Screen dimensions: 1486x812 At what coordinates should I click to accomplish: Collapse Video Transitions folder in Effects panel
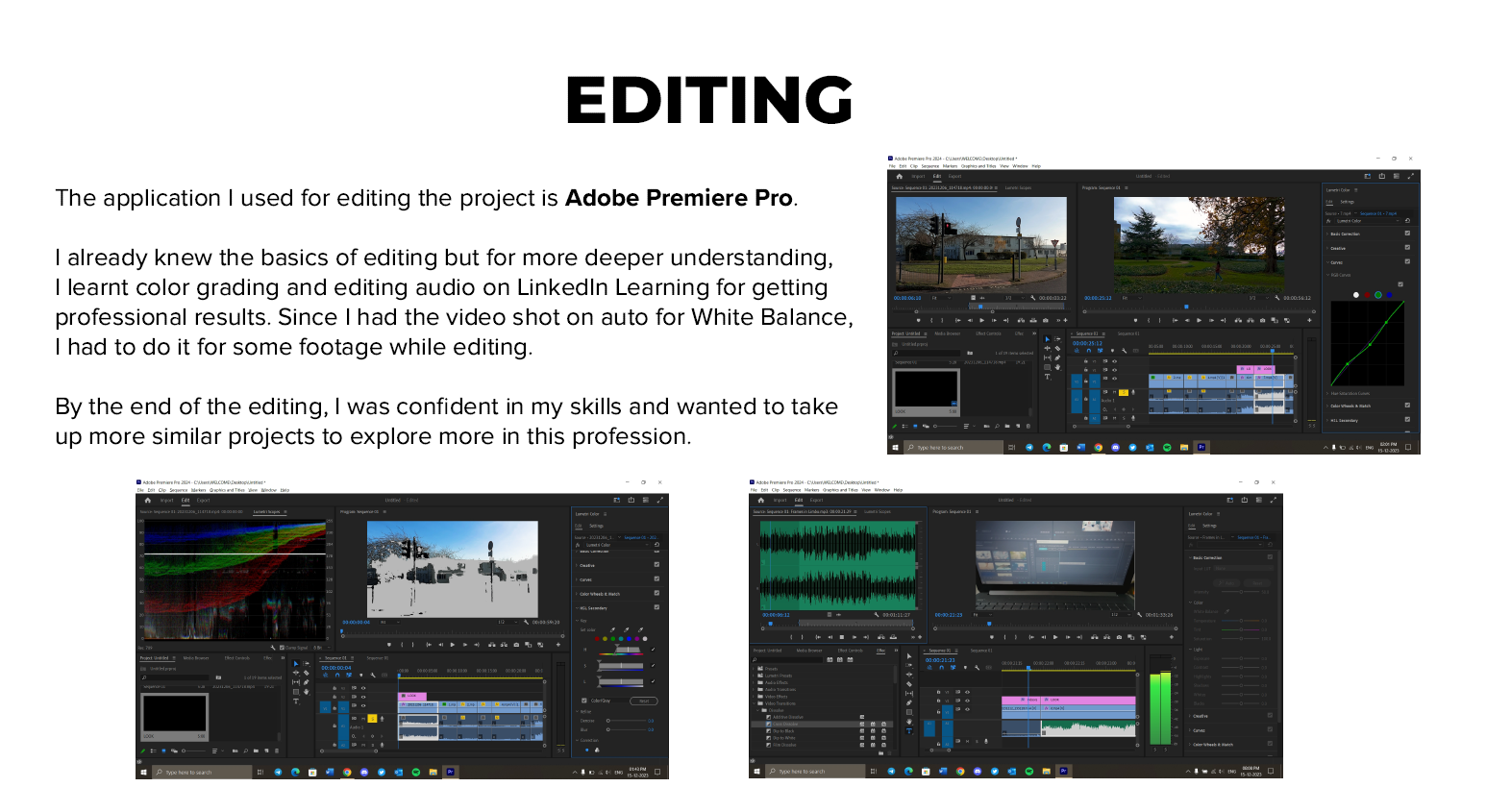click(x=754, y=703)
